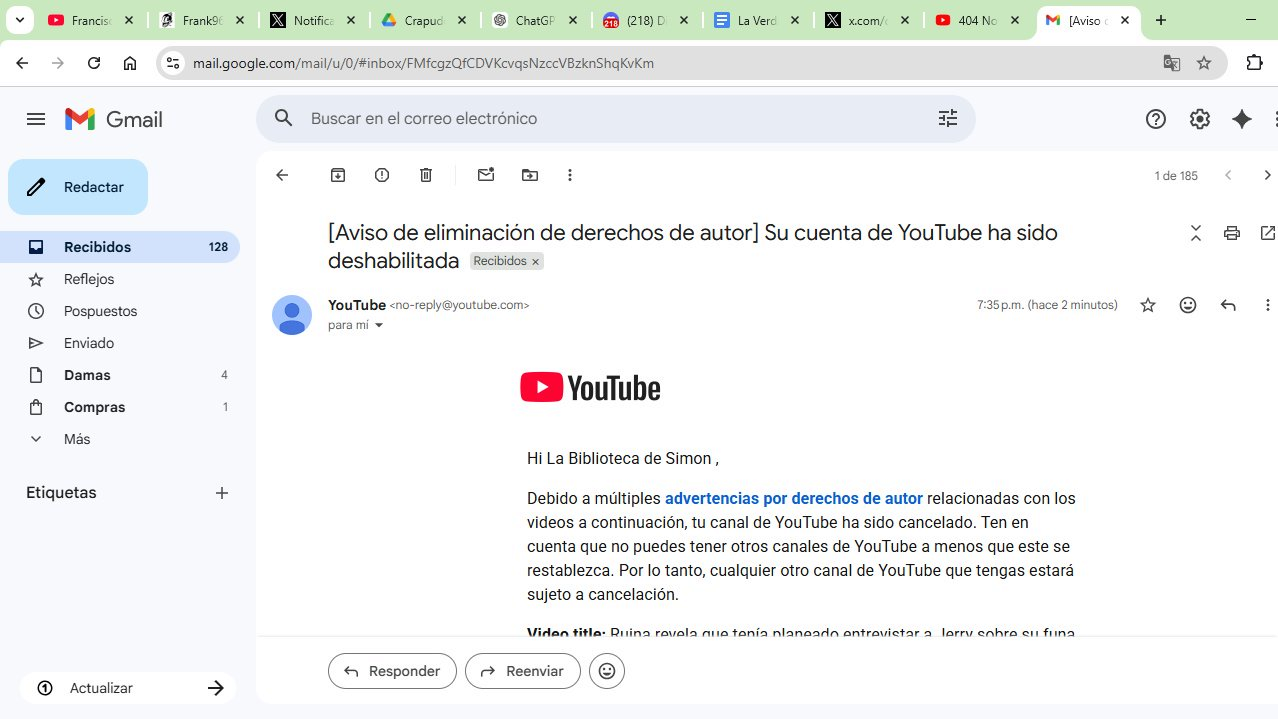Open new browser tab

pos(1161,20)
